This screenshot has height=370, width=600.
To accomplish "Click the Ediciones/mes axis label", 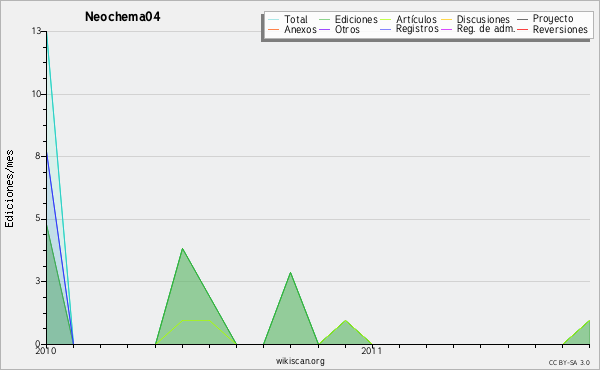I will [x=9, y=189].
